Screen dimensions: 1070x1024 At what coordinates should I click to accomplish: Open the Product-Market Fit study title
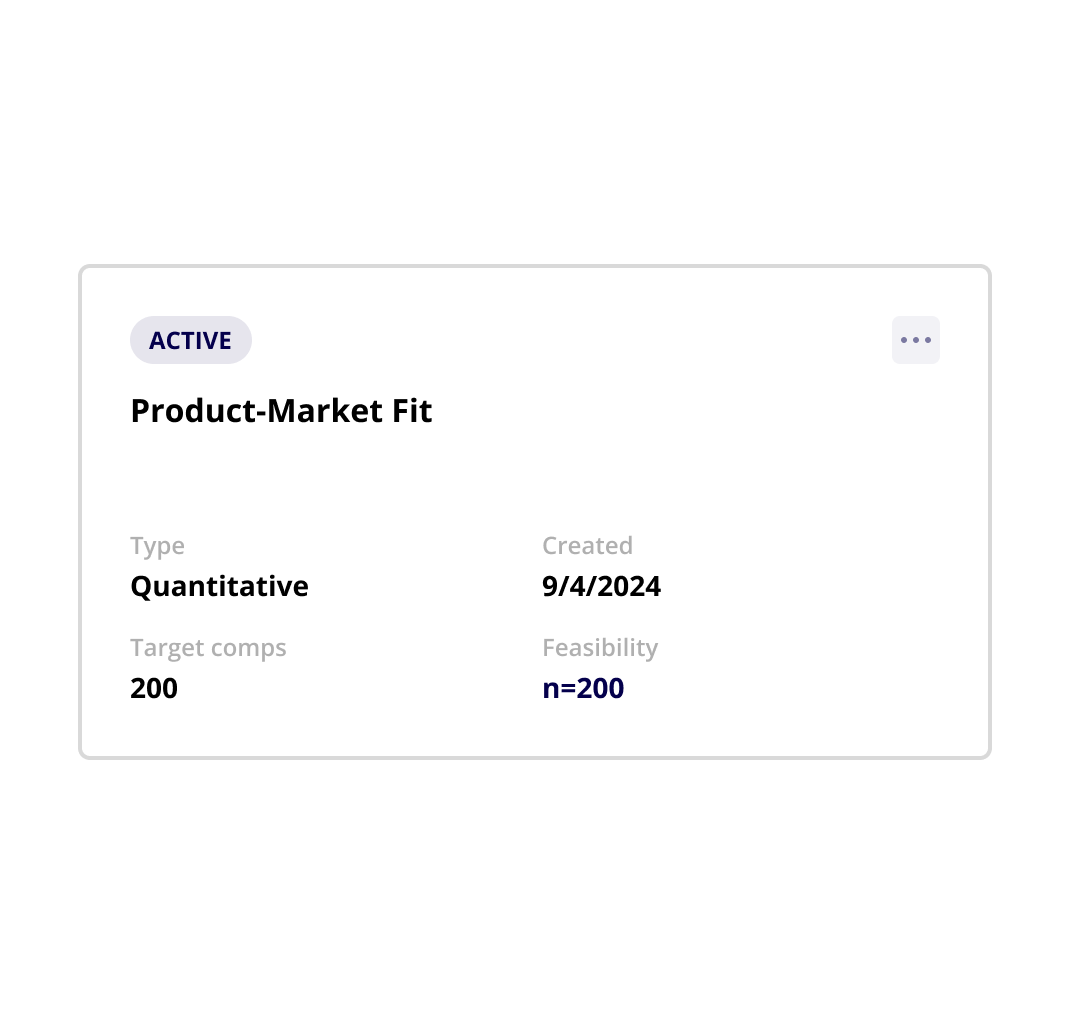281,411
